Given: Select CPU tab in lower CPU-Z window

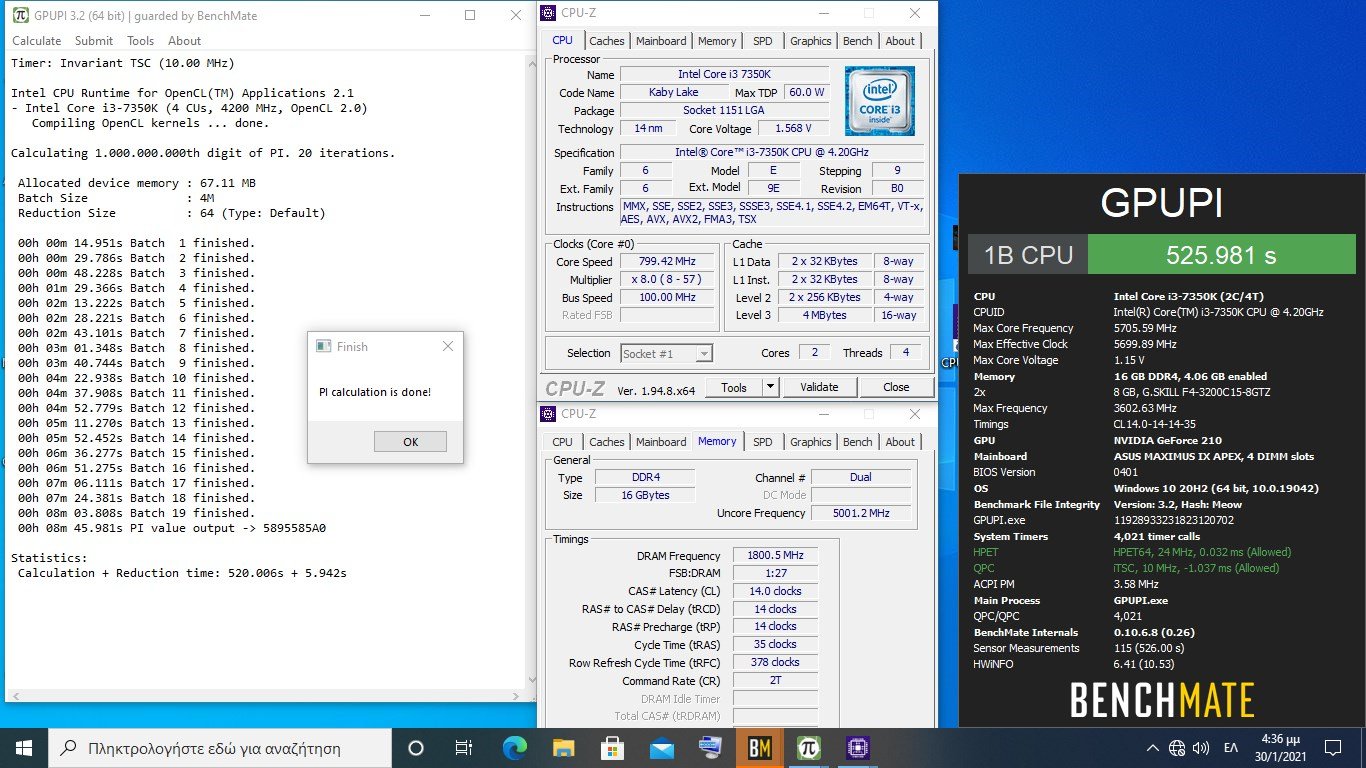Looking at the screenshot, I should click(x=562, y=442).
